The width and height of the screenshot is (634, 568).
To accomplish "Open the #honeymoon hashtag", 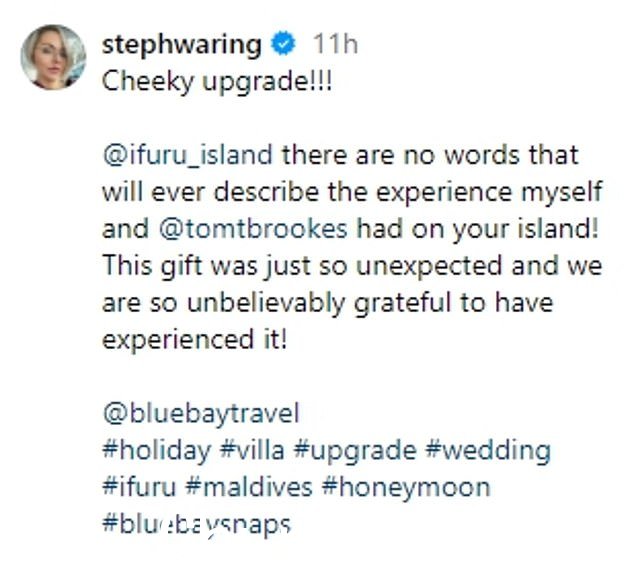I will (406, 488).
